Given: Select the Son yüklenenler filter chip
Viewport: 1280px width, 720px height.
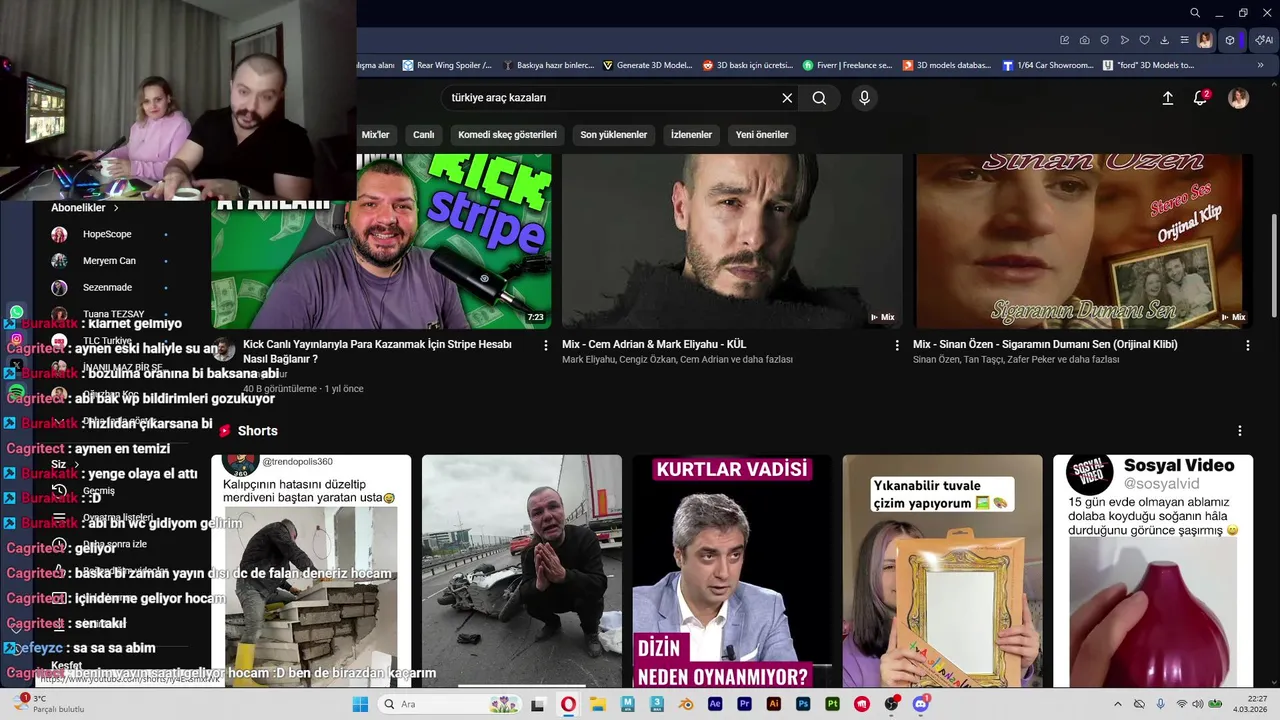Looking at the screenshot, I should tap(614, 135).
